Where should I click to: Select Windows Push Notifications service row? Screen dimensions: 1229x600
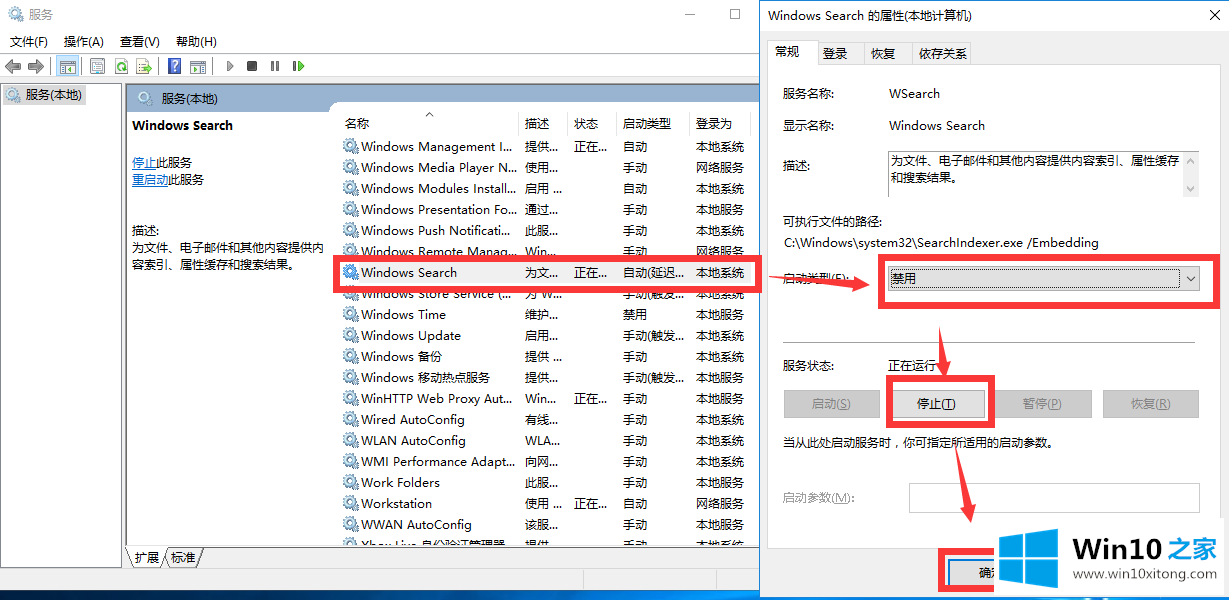coord(548,230)
